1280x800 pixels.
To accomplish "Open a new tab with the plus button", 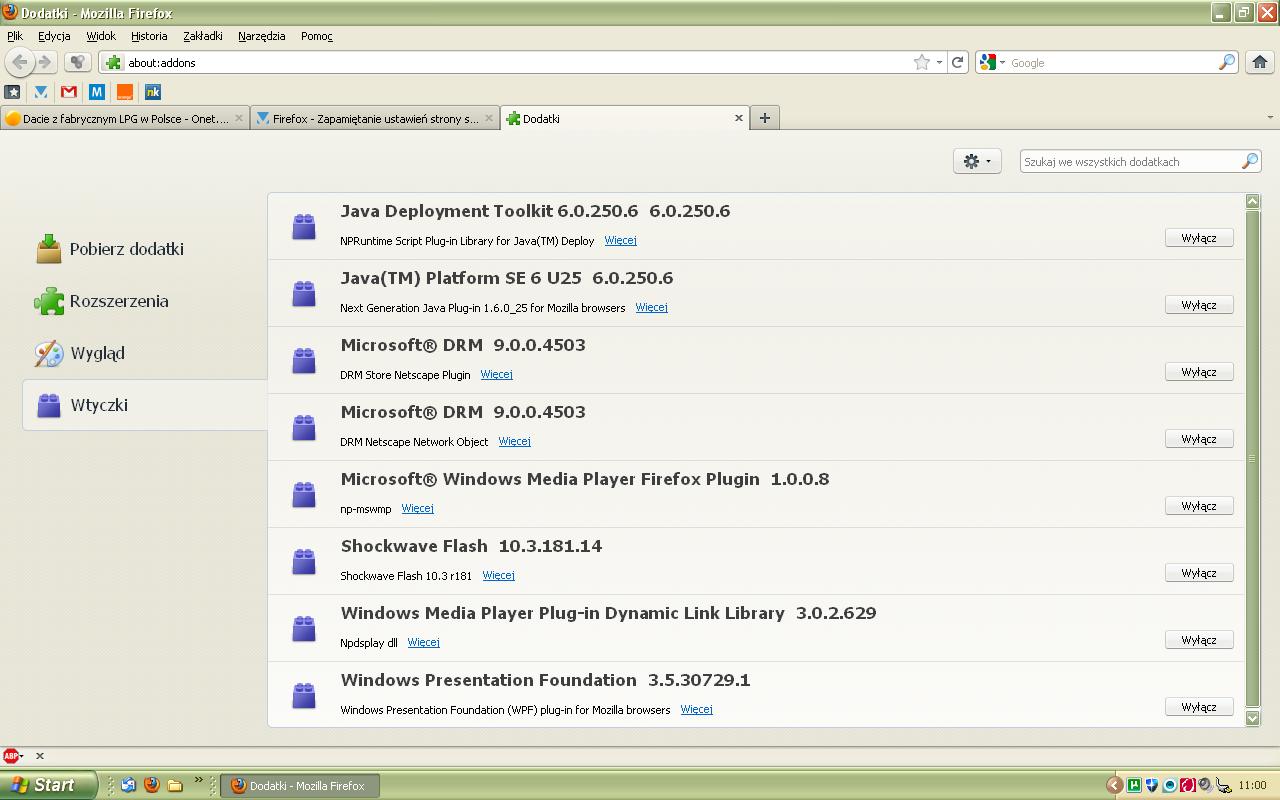I will tap(765, 118).
